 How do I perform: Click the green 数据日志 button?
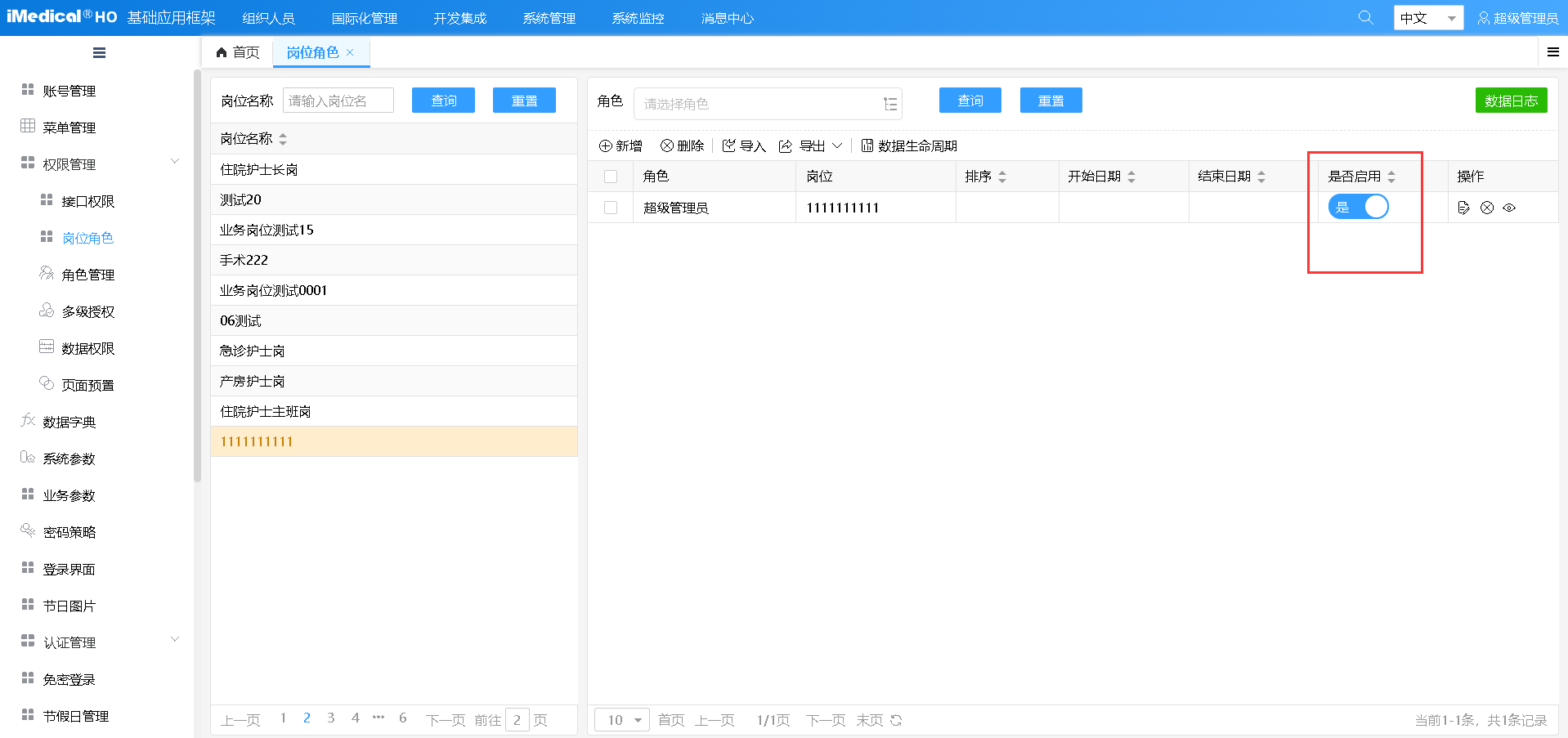coord(1511,101)
